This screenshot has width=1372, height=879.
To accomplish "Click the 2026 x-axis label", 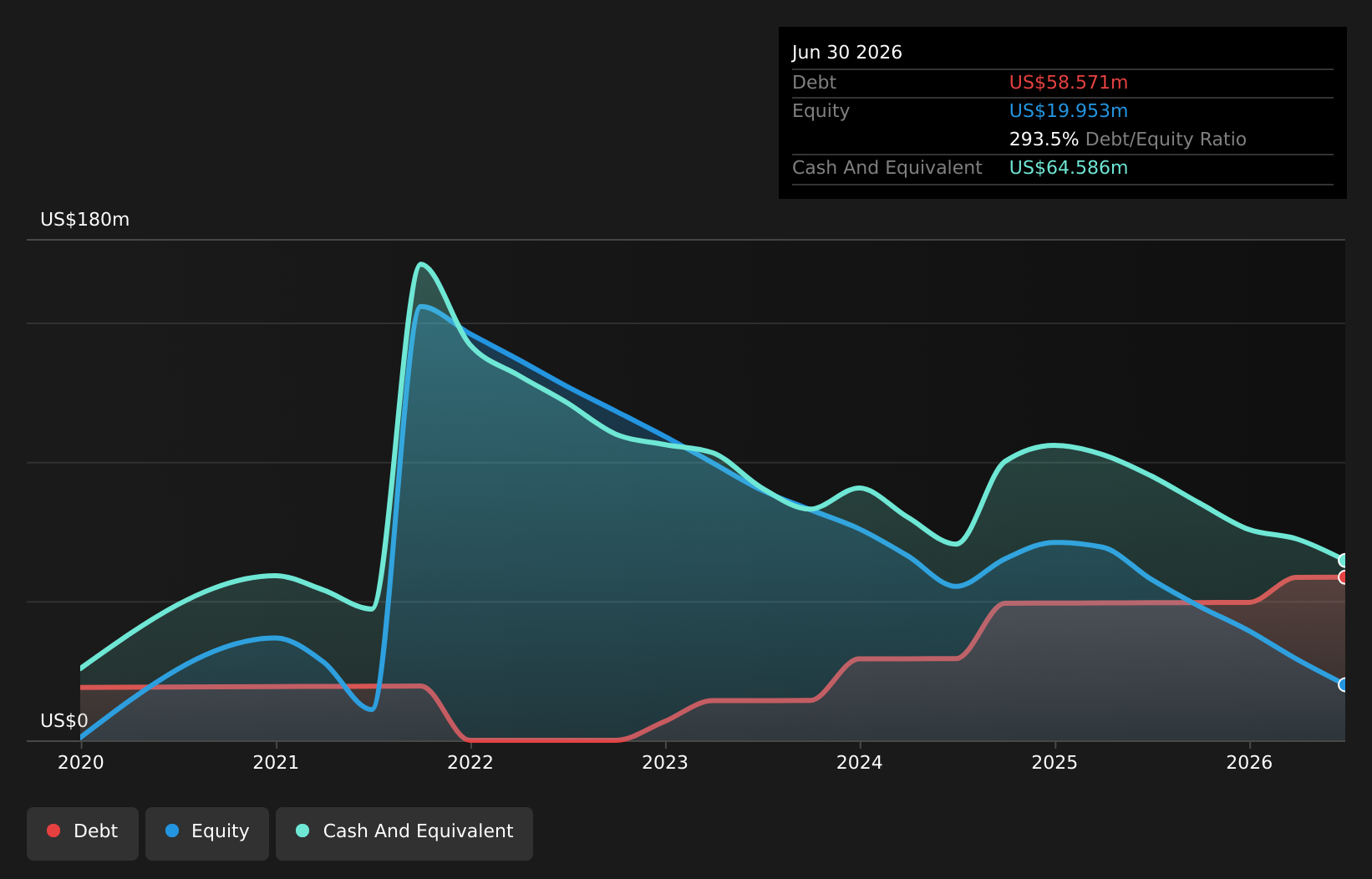I will click(1249, 763).
